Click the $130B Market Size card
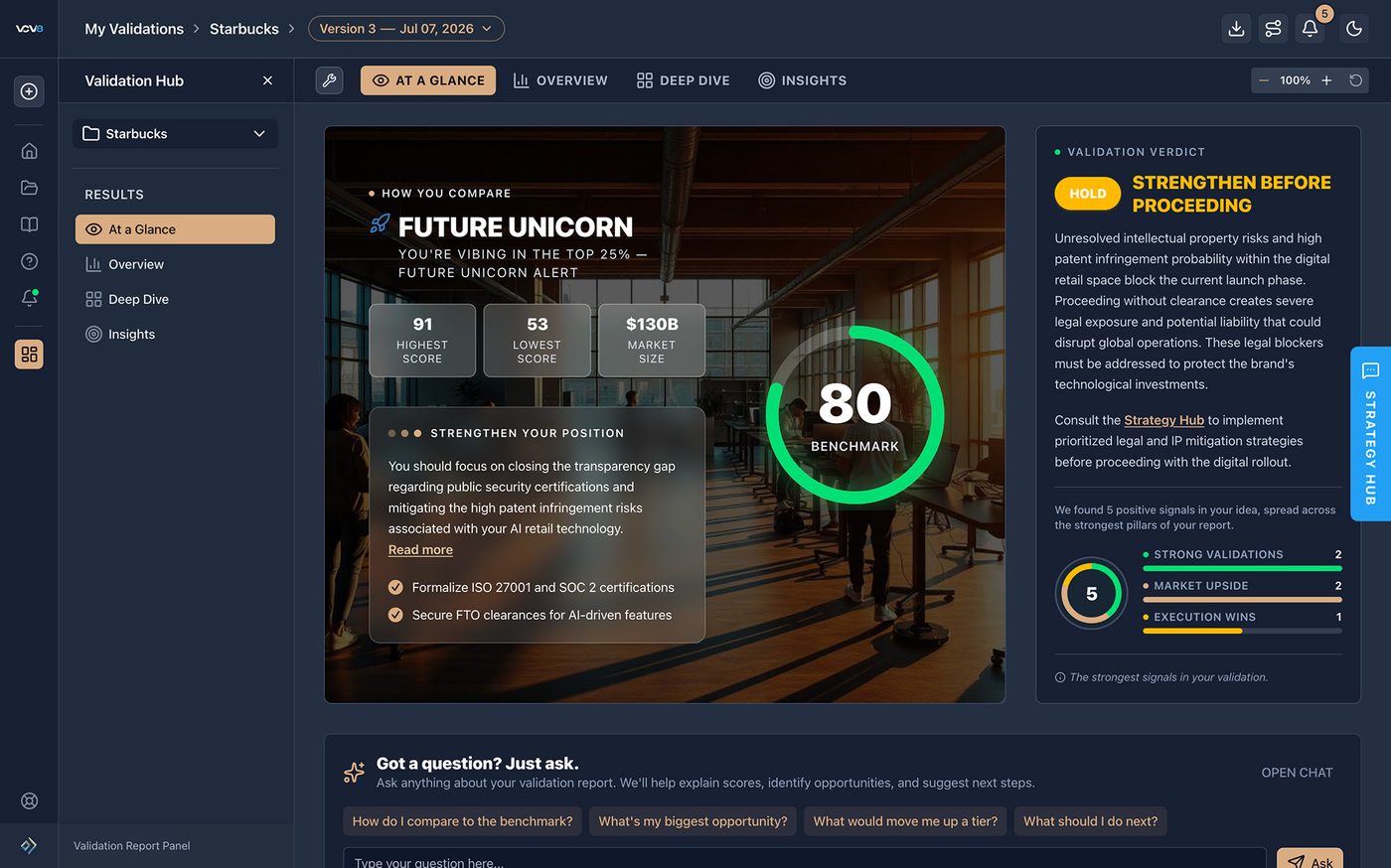The width and height of the screenshot is (1391, 868). point(652,341)
